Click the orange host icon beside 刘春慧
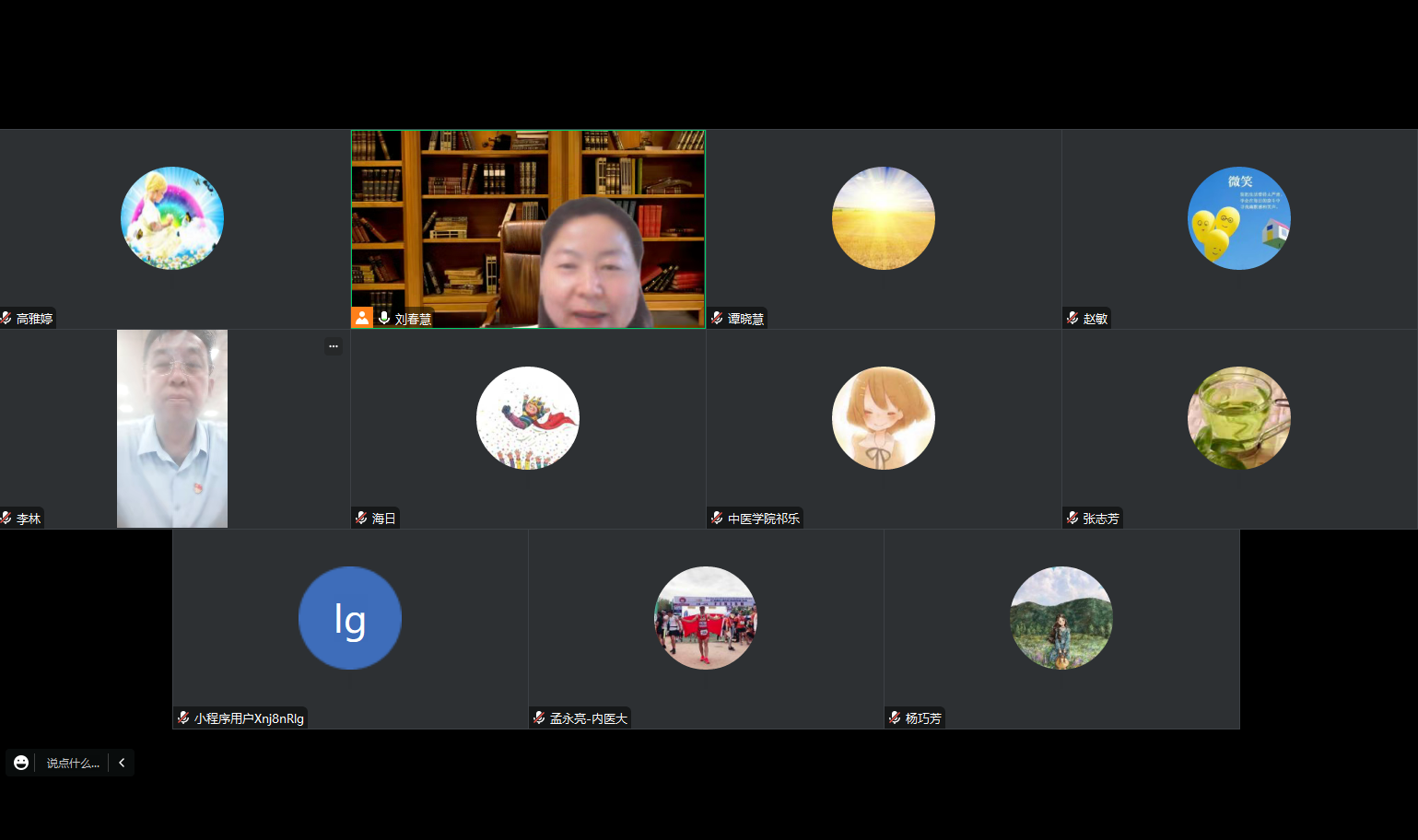The width and height of the screenshot is (1418, 840). click(362, 318)
